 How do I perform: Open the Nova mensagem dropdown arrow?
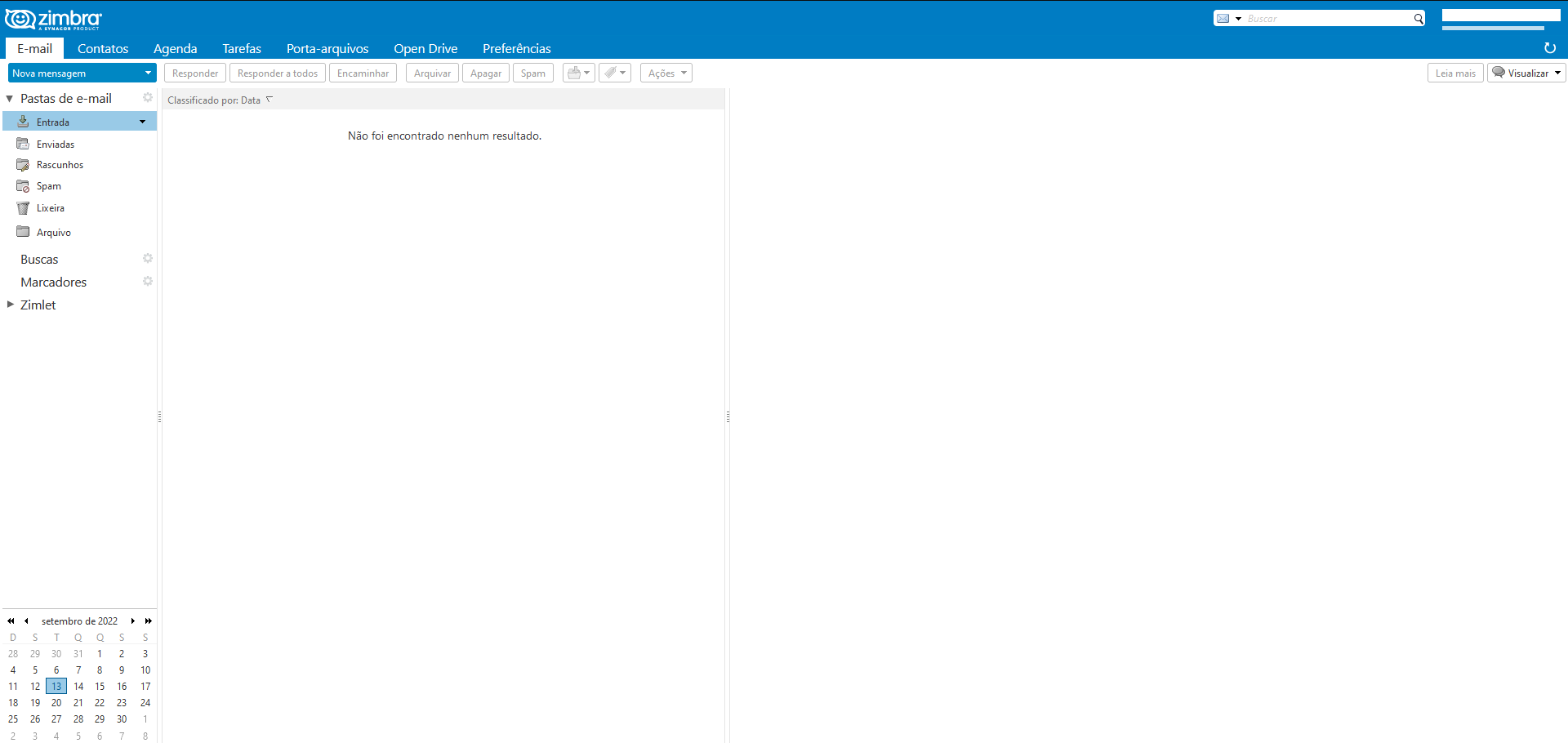(x=148, y=73)
